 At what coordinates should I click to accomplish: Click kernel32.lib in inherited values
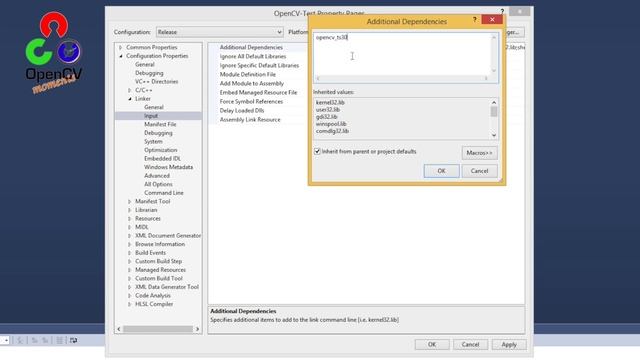pyautogui.click(x=330, y=102)
